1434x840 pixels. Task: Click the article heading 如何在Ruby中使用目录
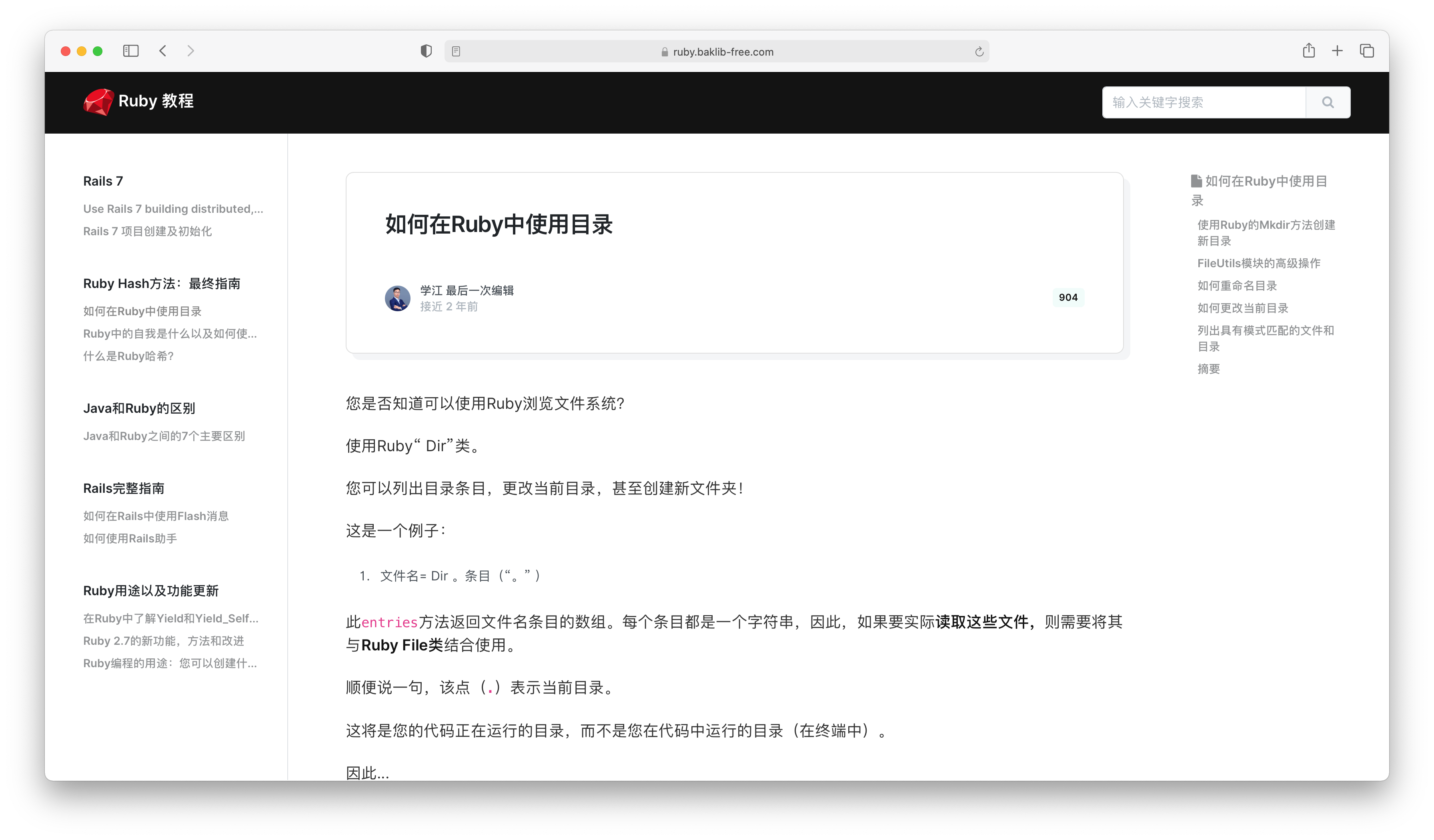pyautogui.click(x=499, y=224)
